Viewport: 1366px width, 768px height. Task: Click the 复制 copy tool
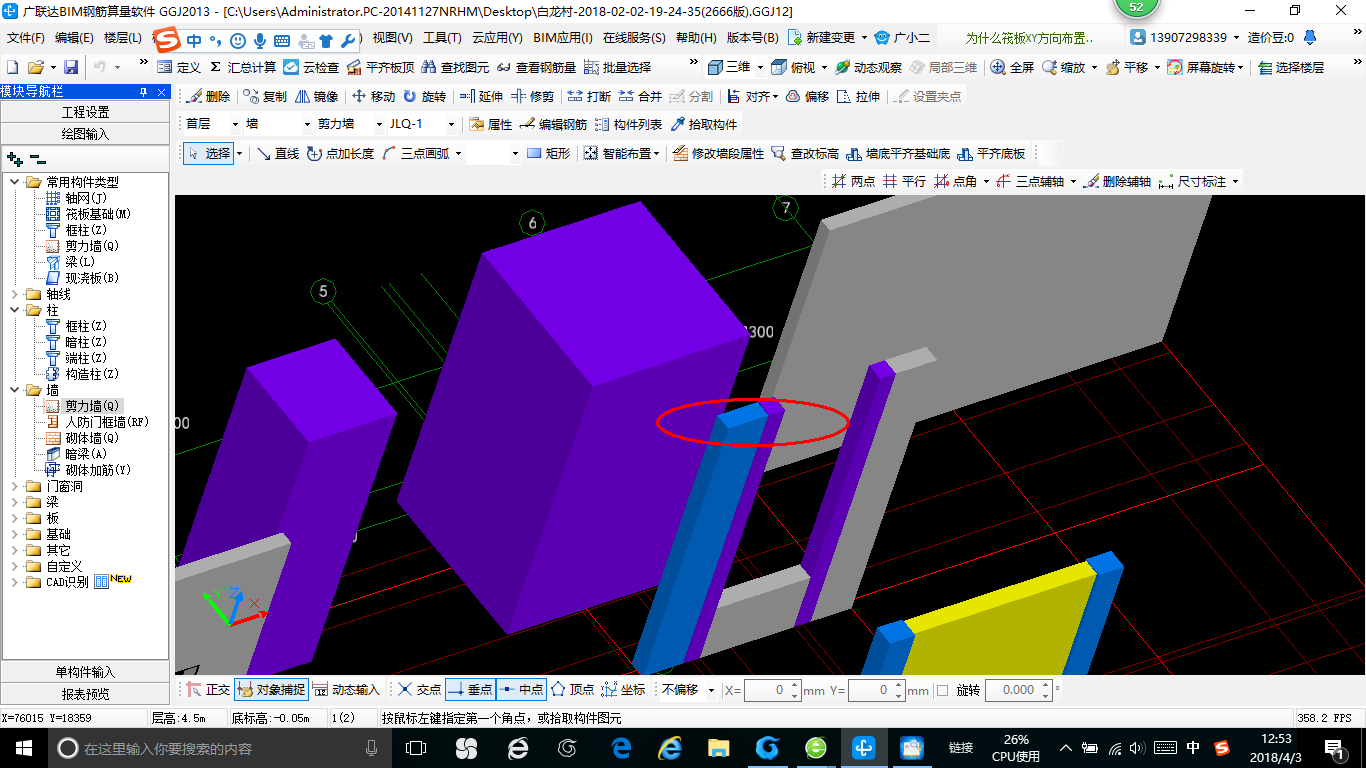coord(265,97)
